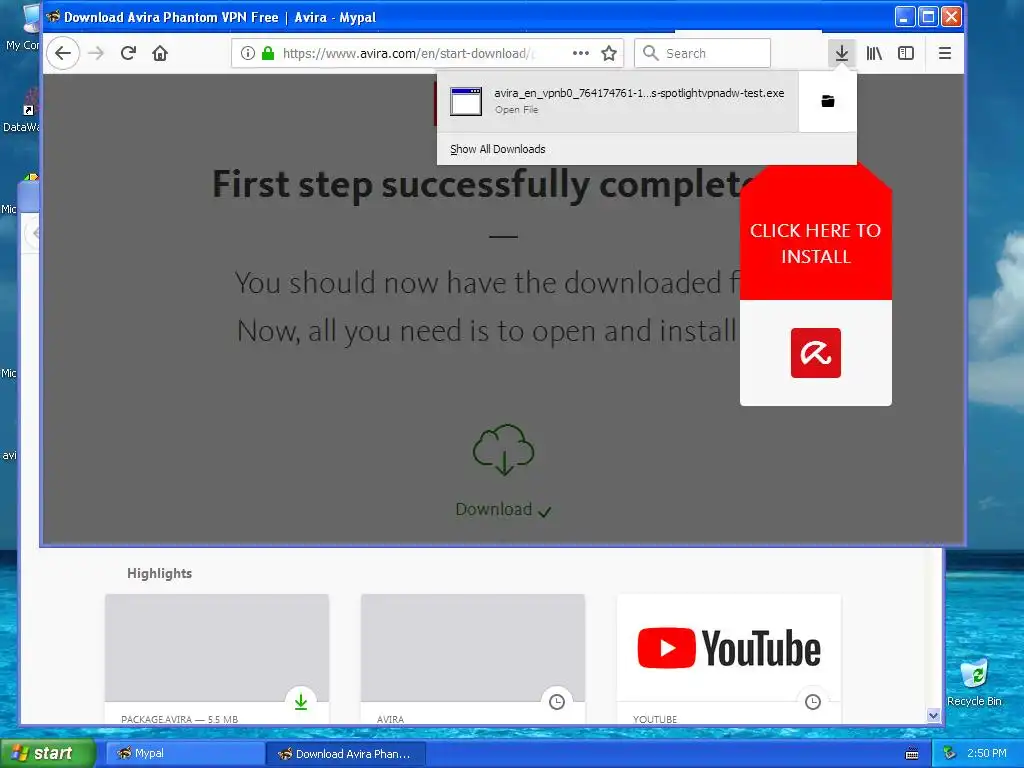This screenshot has width=1024, height=768.
Task: Open the Library bookshelf icon
Action: [x=874, y=53]
